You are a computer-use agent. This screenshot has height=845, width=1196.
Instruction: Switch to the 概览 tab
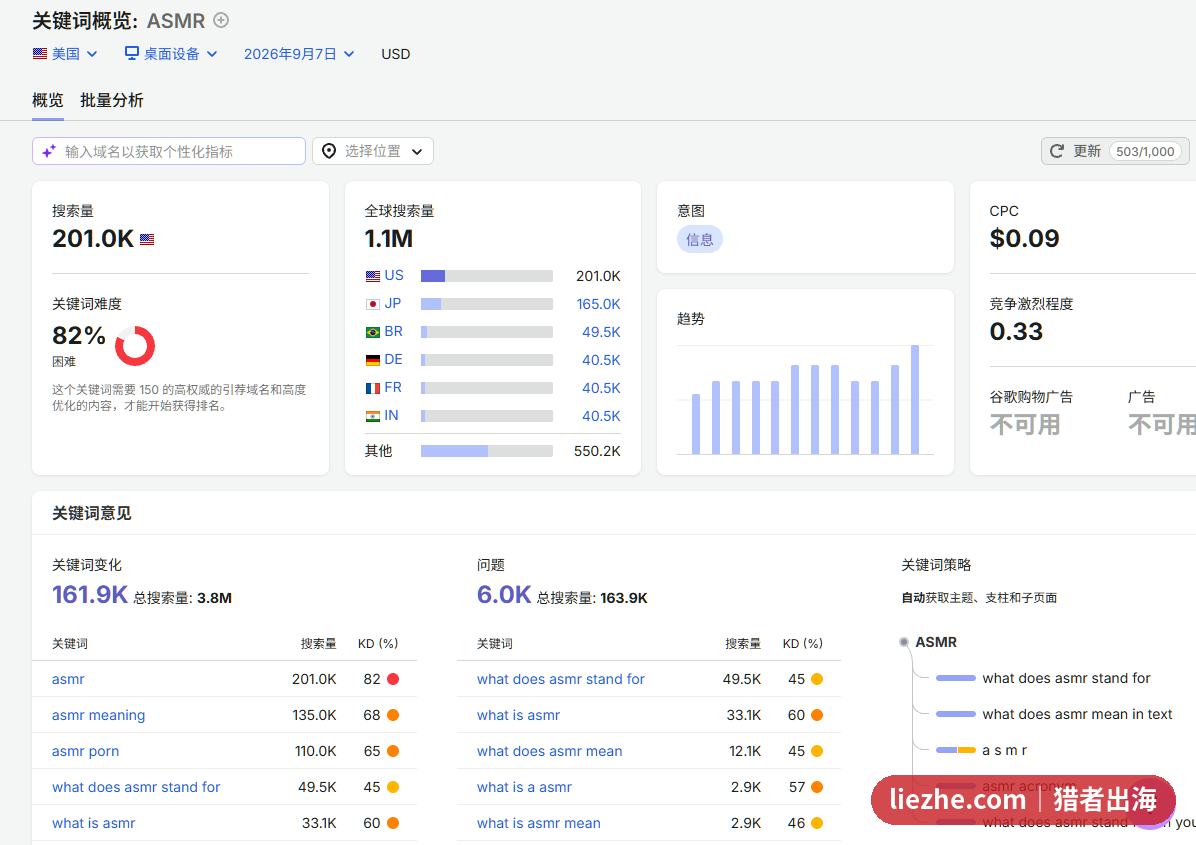click(47, 100)
